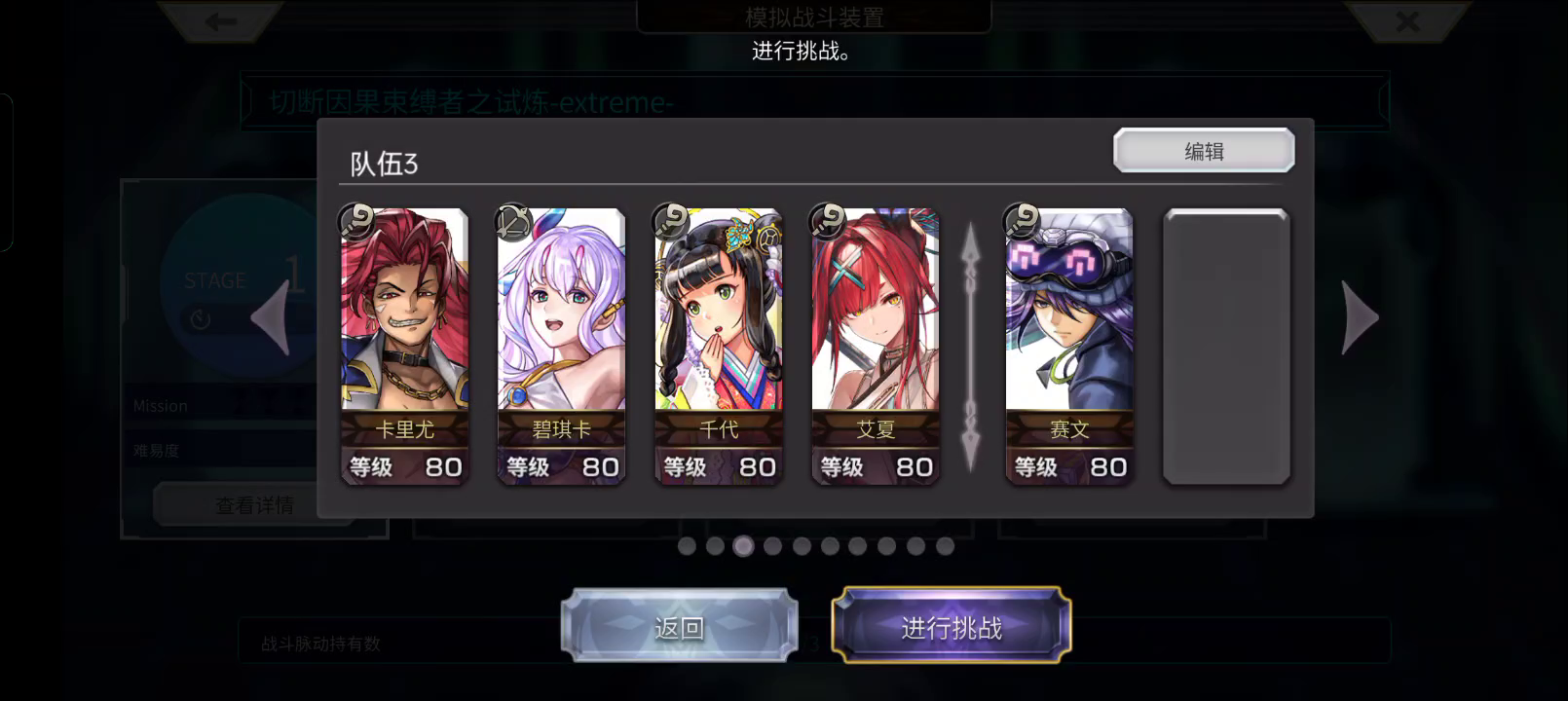Tap the weapon icon on 卡里尤's card
Image resolution: width=1568 pixels, height=701 pixels.
pyautogui.click(x=357, y=222)
